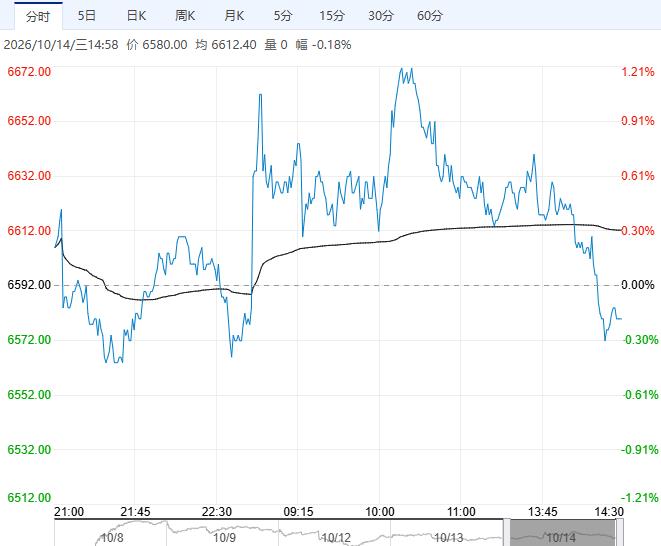
Task: Switch to the 周K weekly tab
Action: tap(185, 16)
